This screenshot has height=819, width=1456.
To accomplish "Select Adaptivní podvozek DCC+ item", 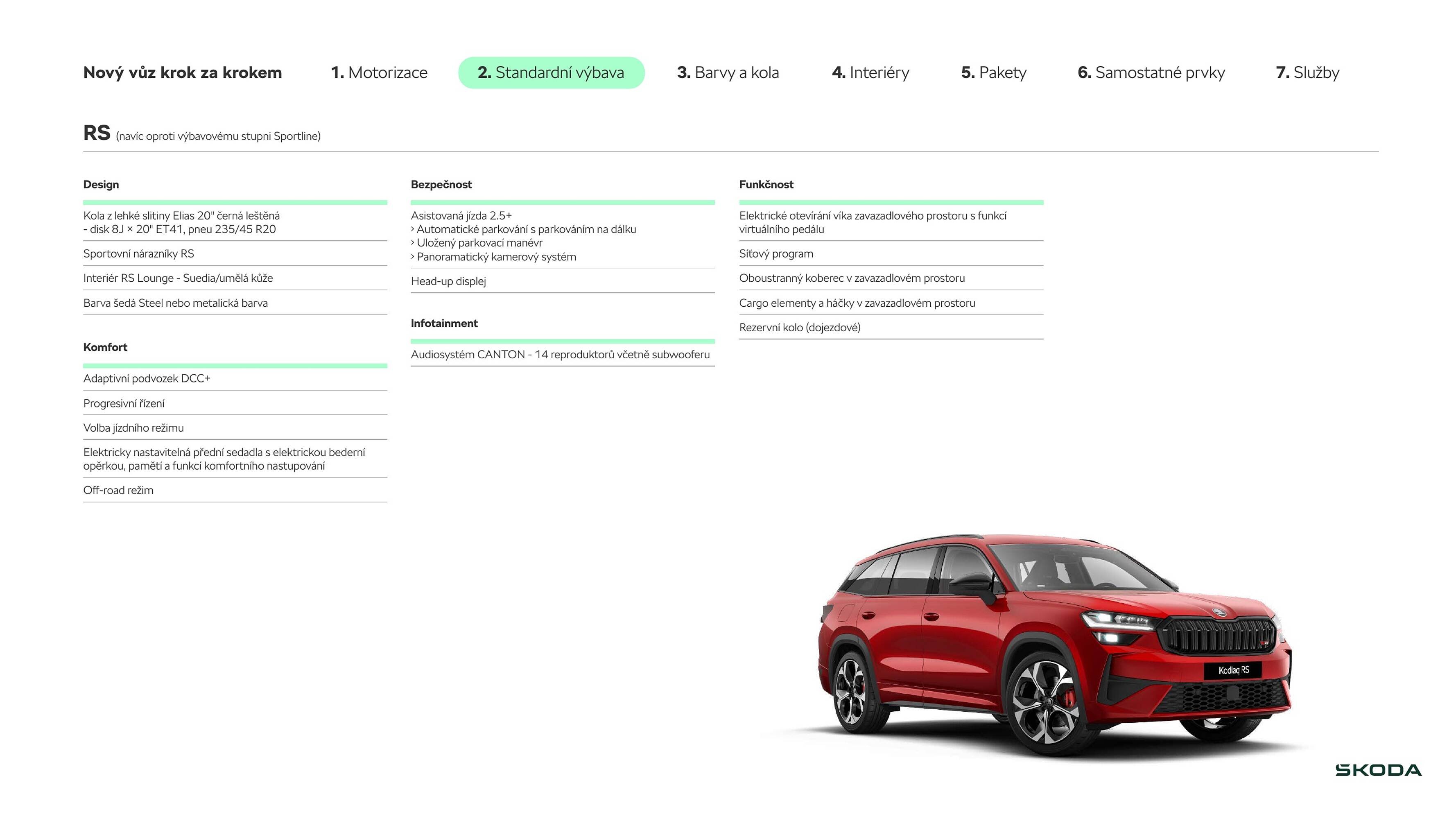I will pyautogui.click(x=147, y=379).
